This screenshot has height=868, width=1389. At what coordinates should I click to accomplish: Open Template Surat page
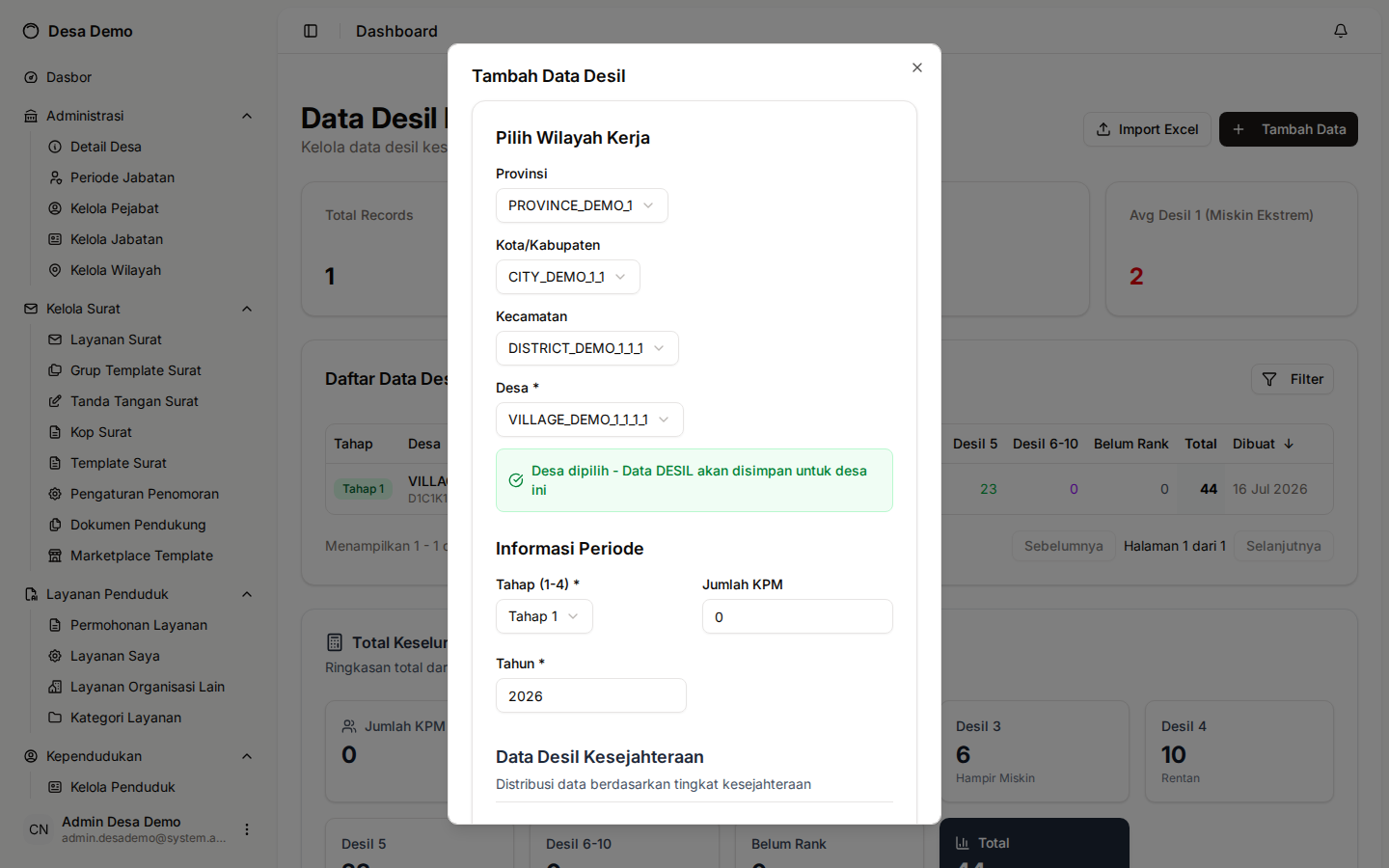[x=150, y=463]
